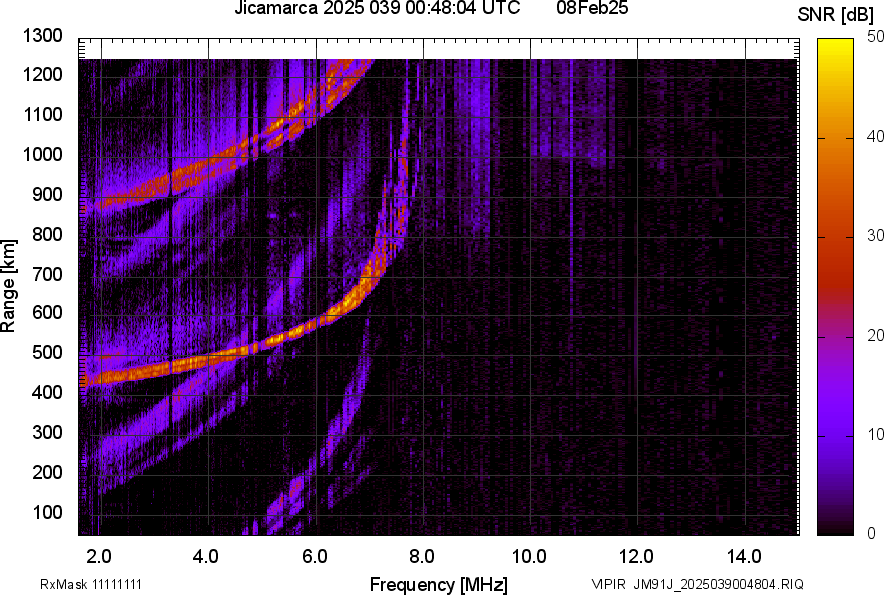
Task: Click range tick label '100'
Action: click(x=47, y=512)
